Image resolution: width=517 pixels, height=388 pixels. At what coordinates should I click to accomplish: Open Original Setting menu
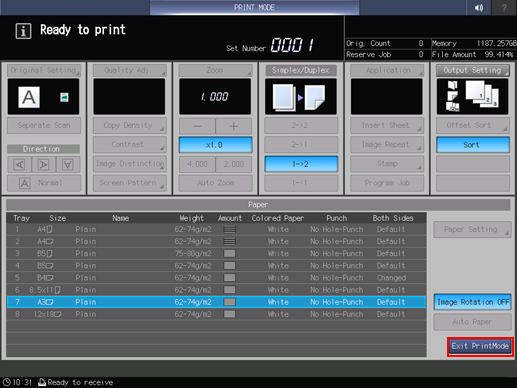pyautogui.click(x=44, y=70)
